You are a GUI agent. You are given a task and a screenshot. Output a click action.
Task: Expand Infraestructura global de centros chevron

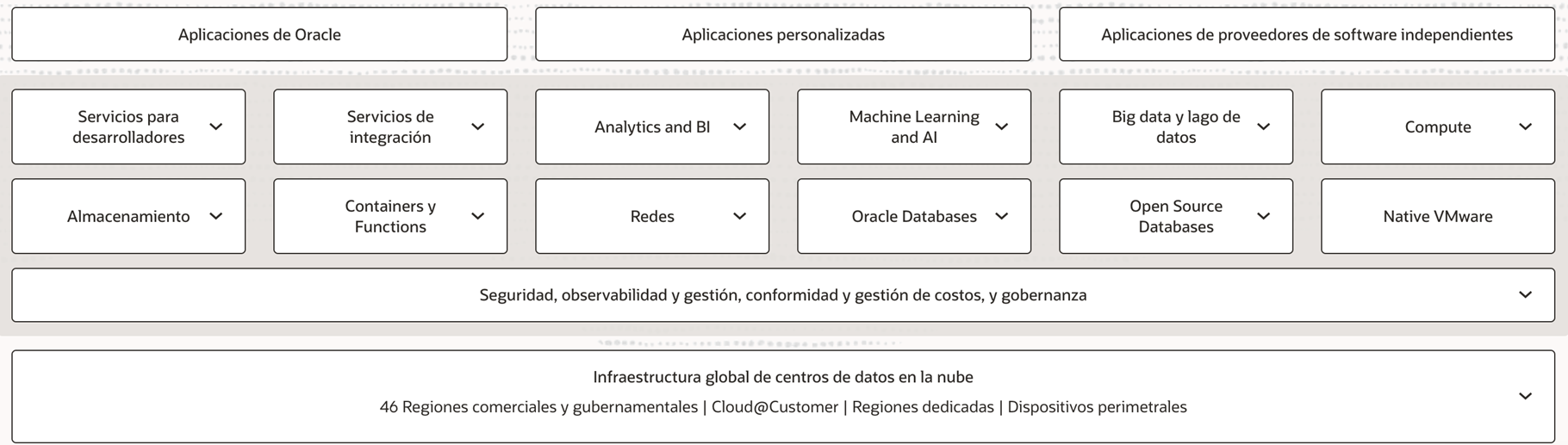(x=1526, y=396)
